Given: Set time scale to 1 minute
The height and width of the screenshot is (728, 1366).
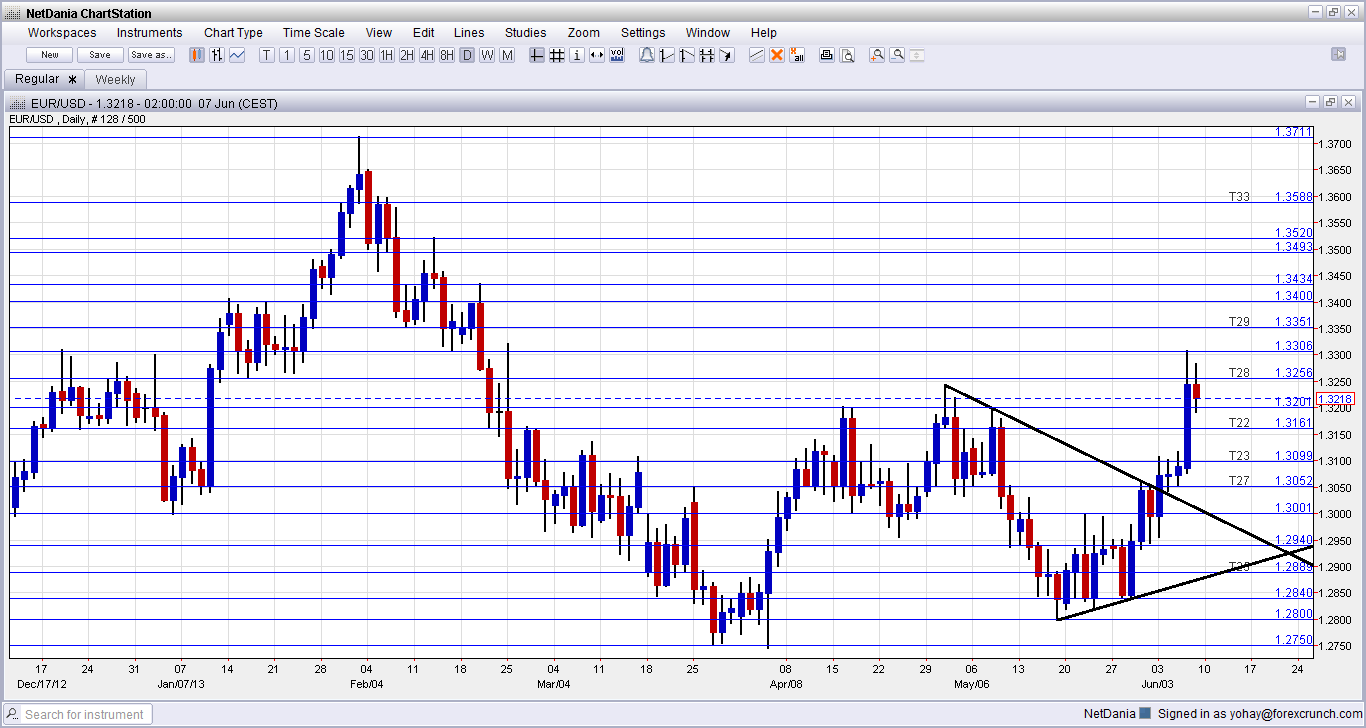Looking at the screenshot, I should pyautogui.click(x=287, y=55).
